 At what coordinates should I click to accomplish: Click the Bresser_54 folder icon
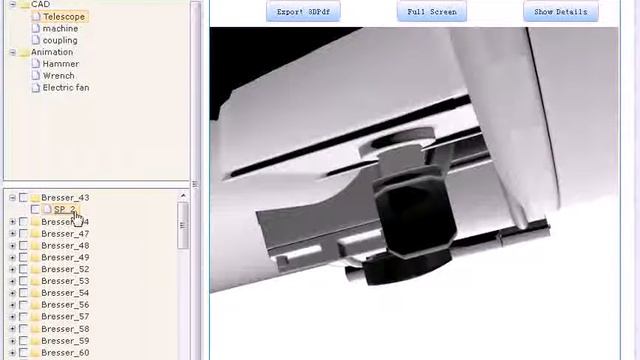(35, 293)
